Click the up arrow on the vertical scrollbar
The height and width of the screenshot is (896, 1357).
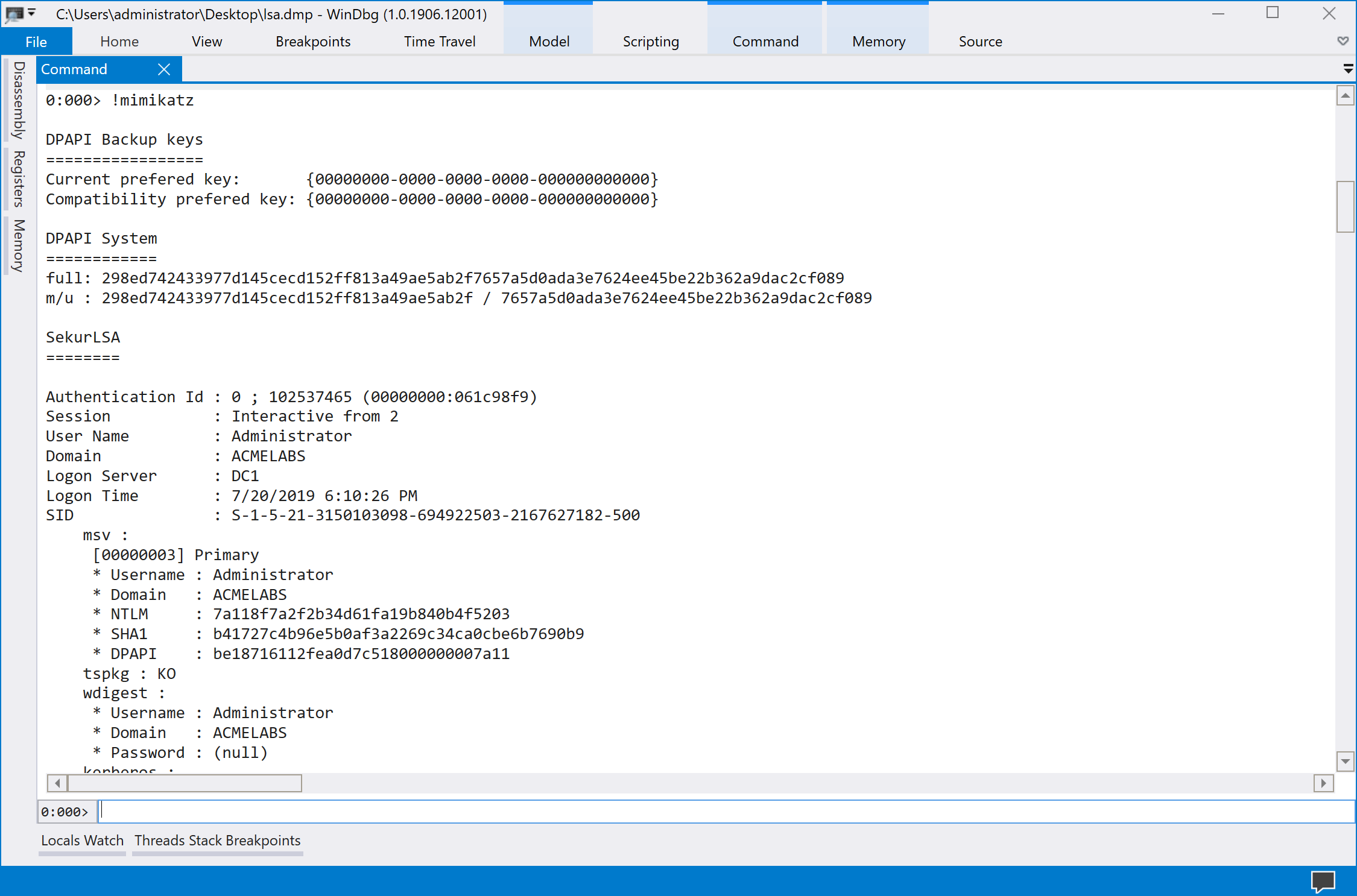(1346, 95)
